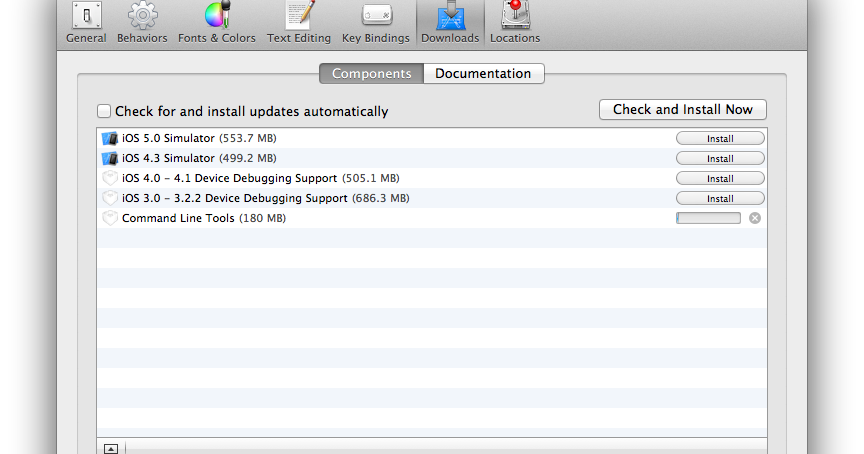Select the iOS 4.3 Simulator row icon
The width and height of the screenshot is (864, 454).
click(x=110, y=158)
